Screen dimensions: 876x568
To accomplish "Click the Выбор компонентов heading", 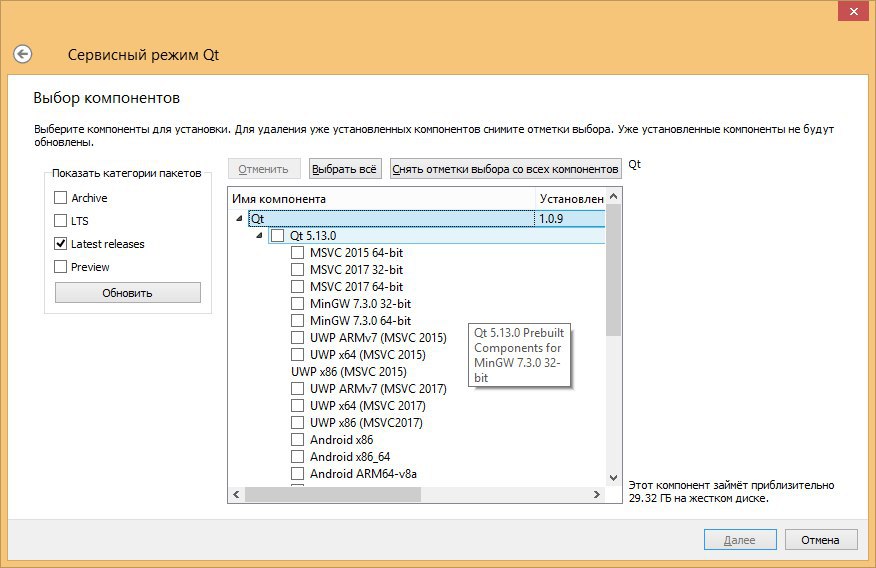I will (x=107, y=98).
